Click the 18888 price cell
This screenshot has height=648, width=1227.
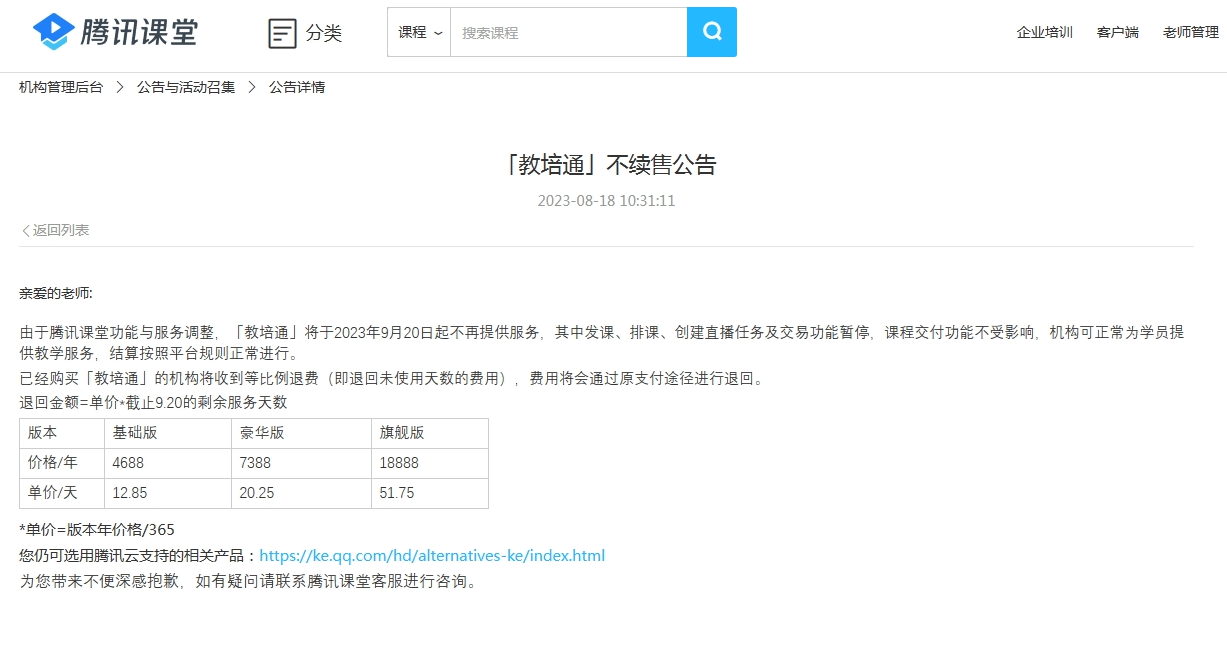430,463
